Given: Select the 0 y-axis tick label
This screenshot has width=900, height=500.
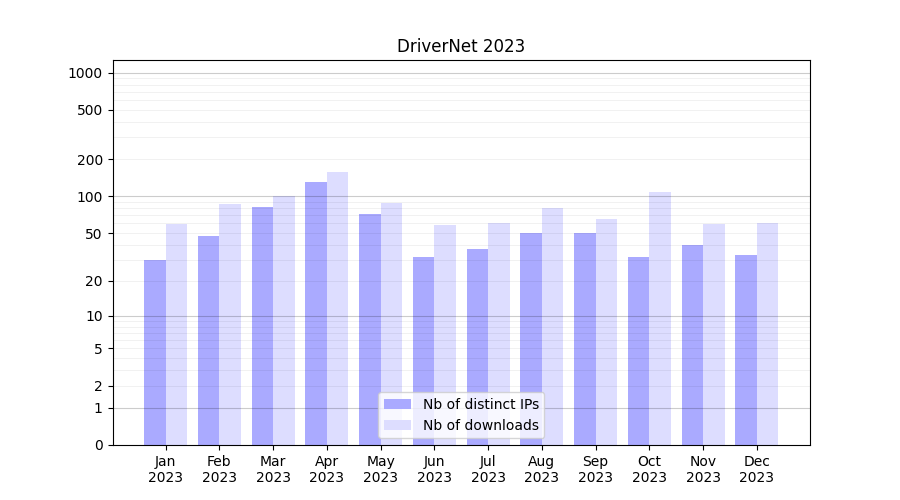Looking at the screenshot, I should [98, 445].
